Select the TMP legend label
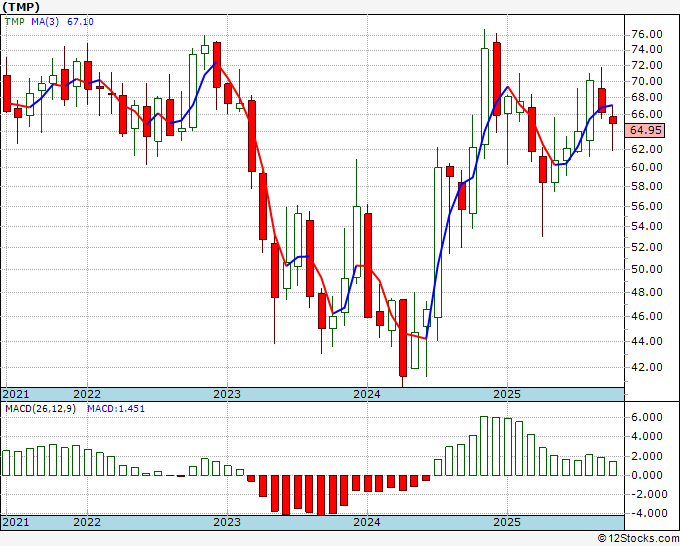This screenshot has height=546, width=680. click(15, 22)
